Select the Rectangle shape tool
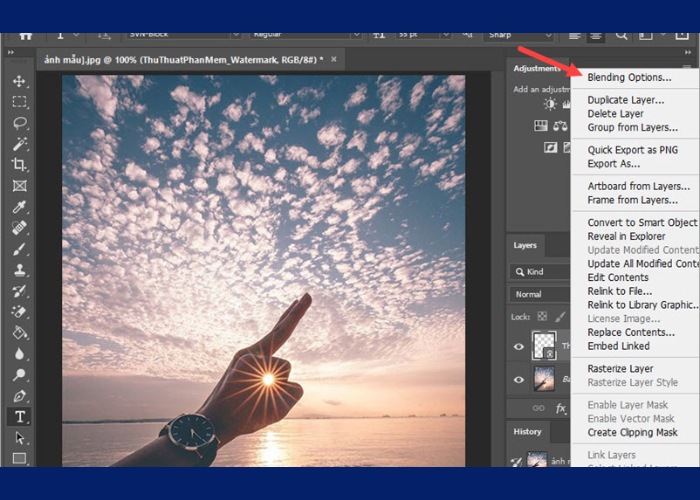 point(19,458)
